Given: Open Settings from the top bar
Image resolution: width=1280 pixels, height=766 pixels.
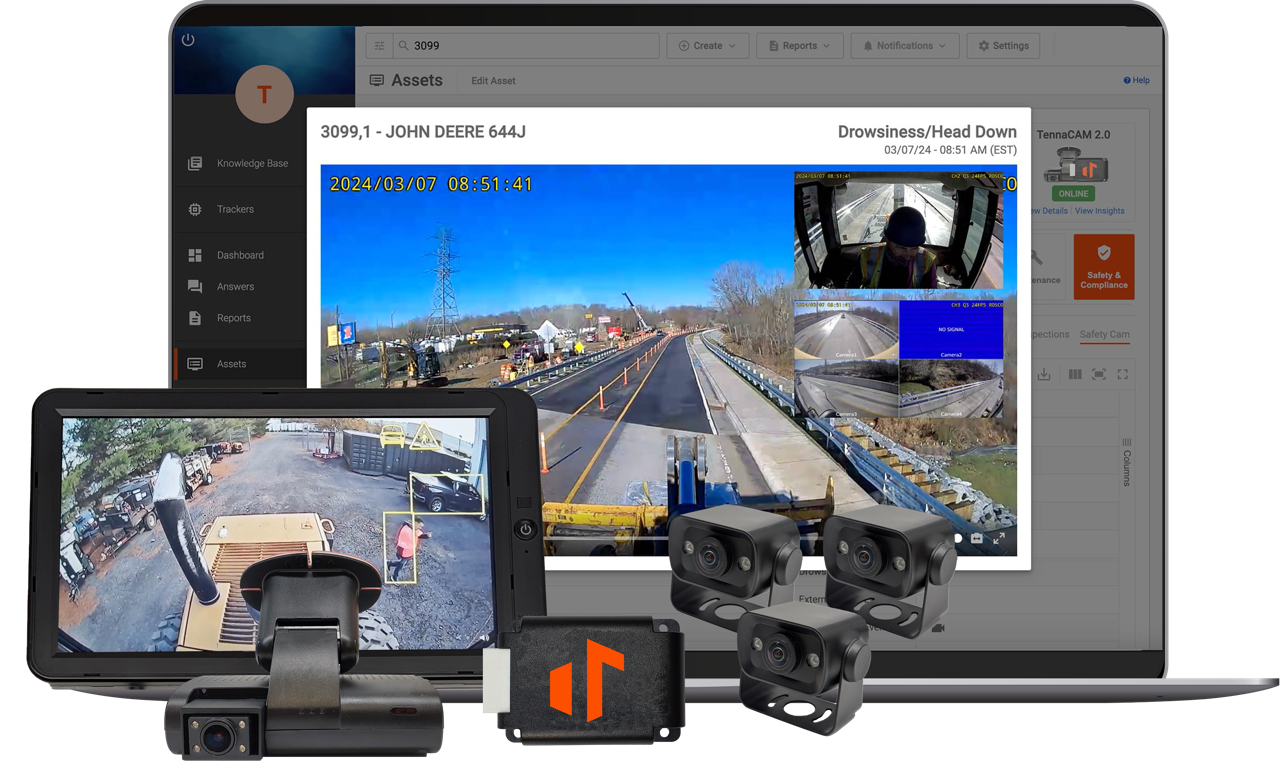Looking at the screenshot, I should coord(1003,46).
